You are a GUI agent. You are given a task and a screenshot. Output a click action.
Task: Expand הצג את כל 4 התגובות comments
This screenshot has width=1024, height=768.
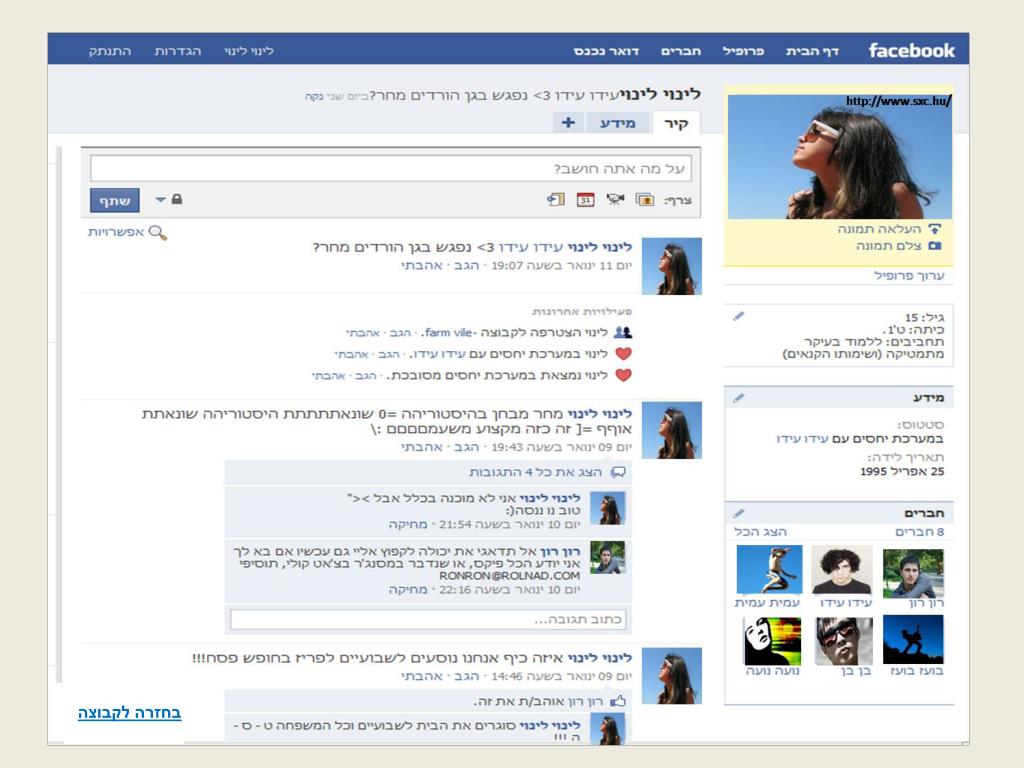point(536,472)
